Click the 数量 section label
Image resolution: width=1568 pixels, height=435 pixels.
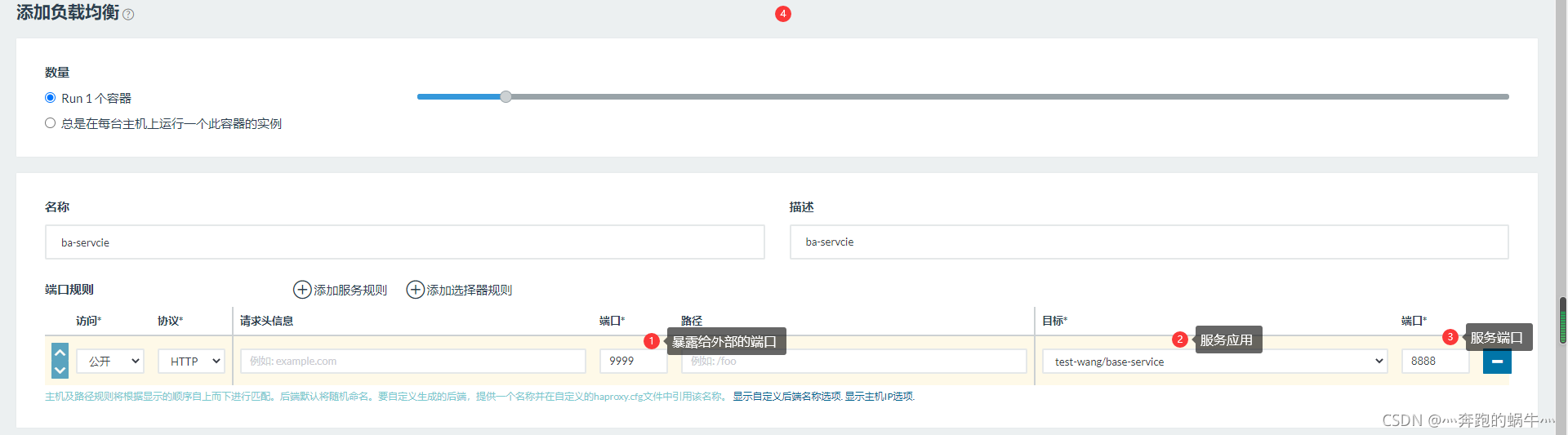tap(57, 73)
